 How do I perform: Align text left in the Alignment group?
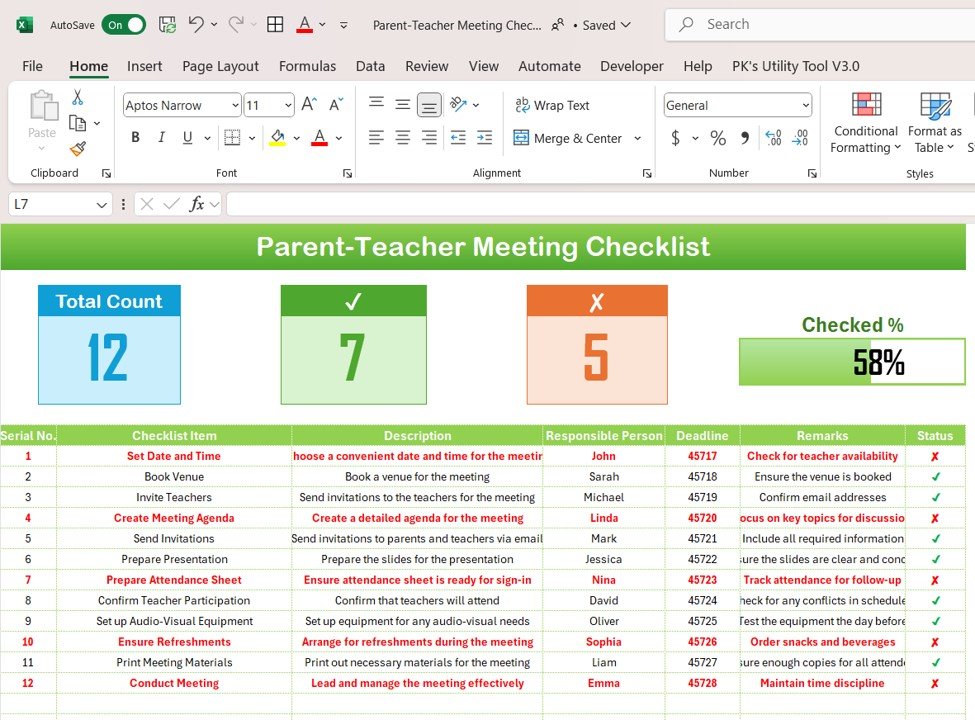tap(376, 137)
